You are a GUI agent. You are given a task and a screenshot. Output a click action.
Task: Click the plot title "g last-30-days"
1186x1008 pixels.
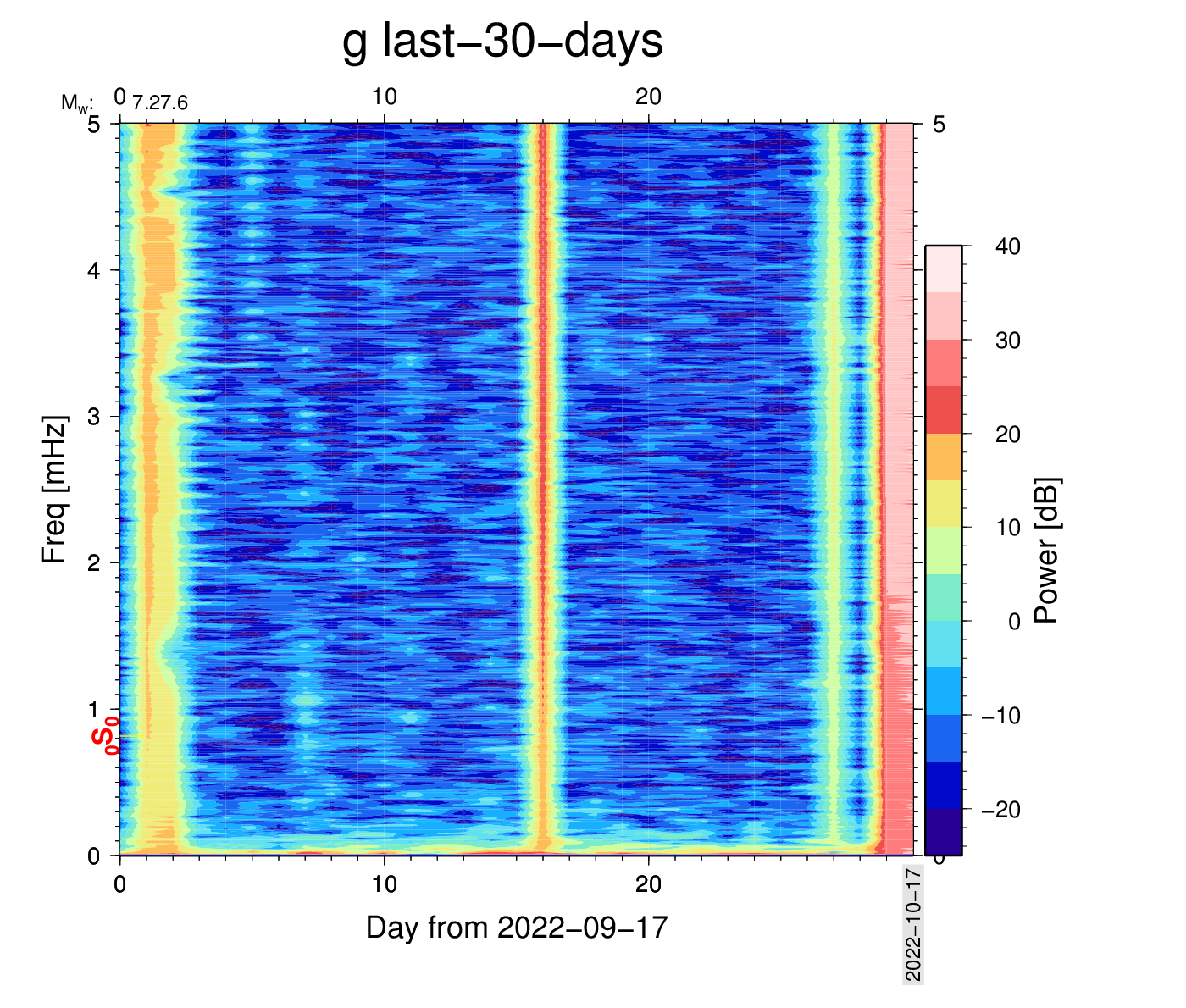(x=502, y=41)
